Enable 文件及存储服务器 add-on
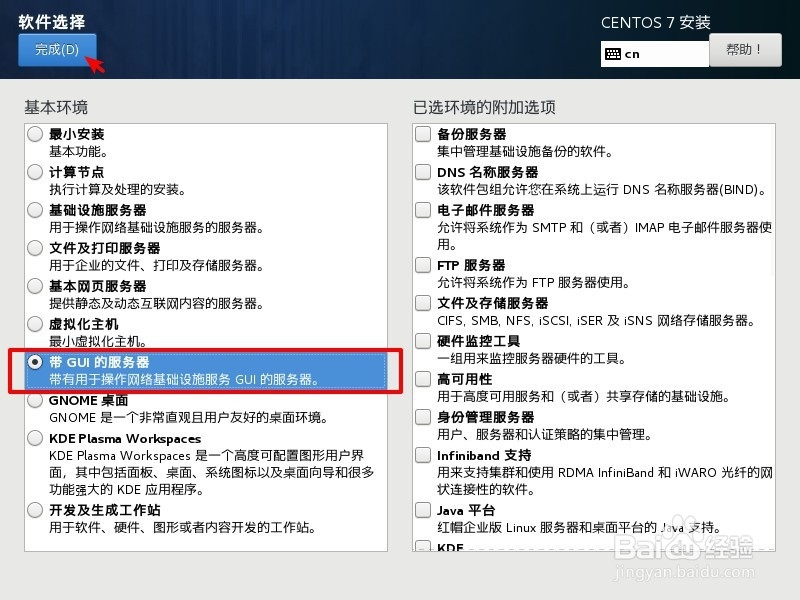 421,303
